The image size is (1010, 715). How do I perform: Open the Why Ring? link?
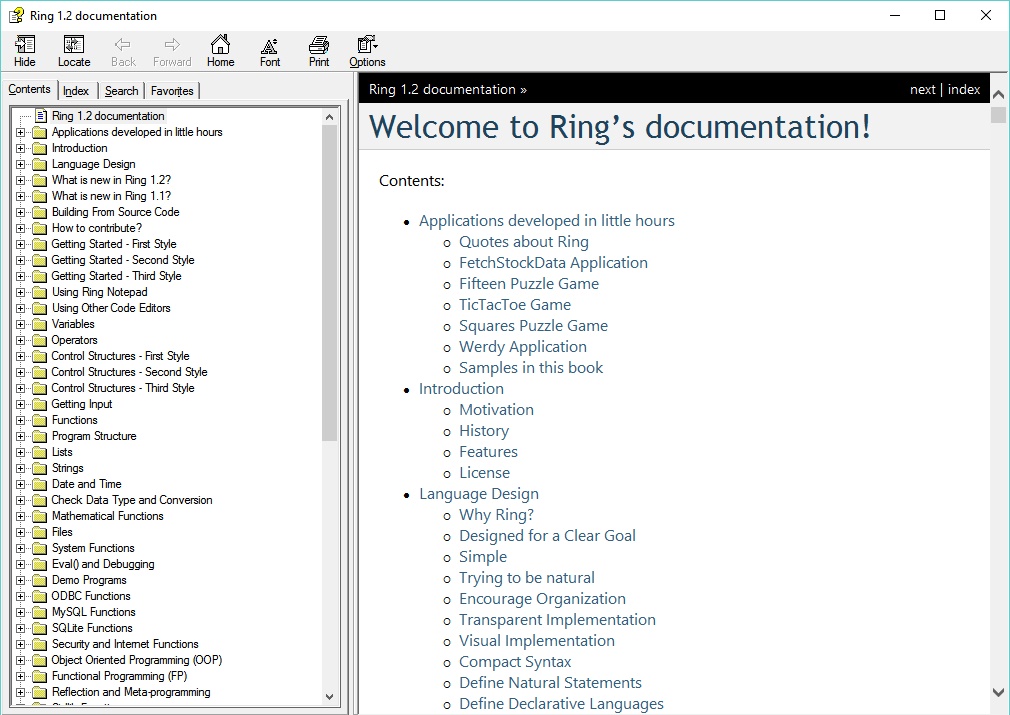496,515
